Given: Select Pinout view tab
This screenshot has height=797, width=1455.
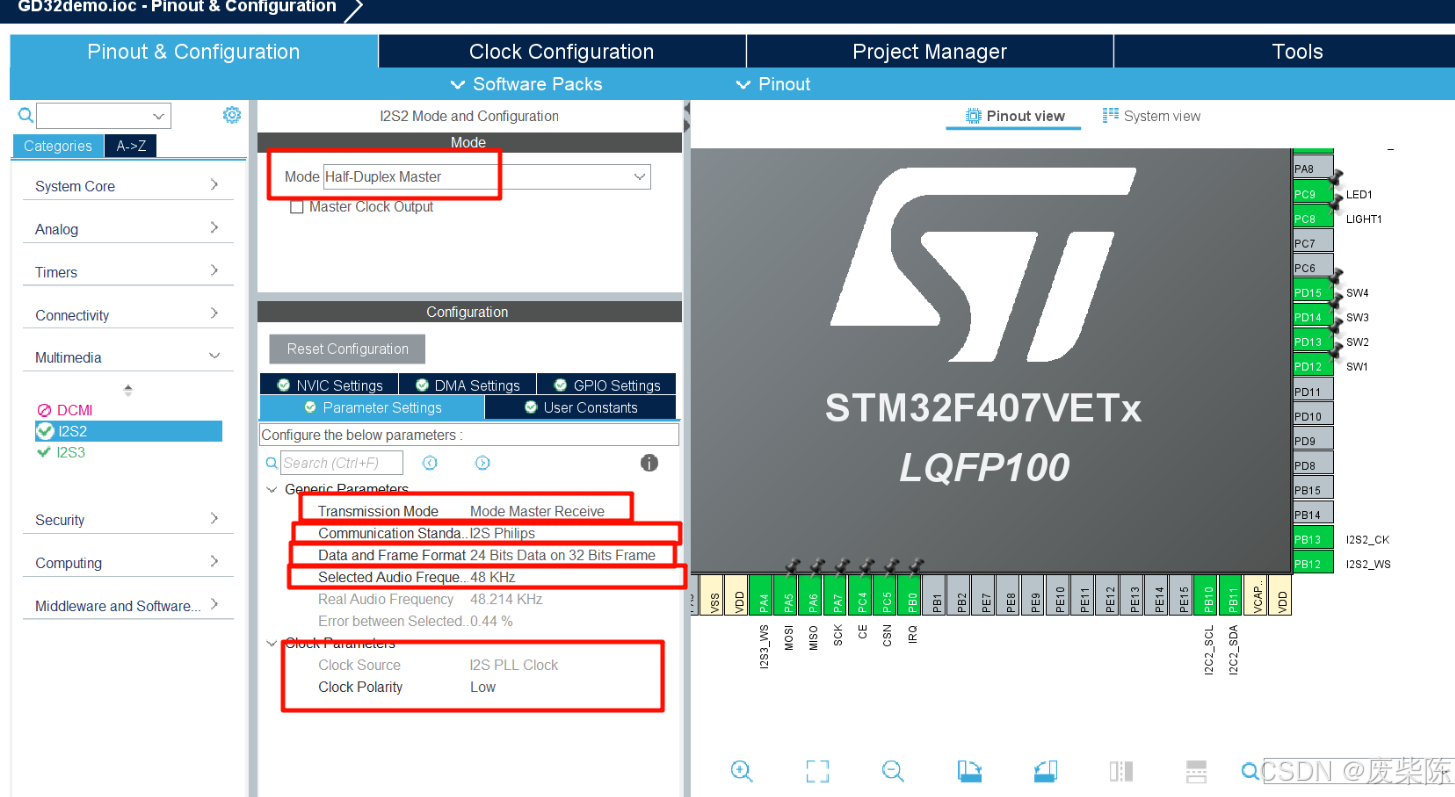Looking at the screenshot, I should (x=1015, y=116).
